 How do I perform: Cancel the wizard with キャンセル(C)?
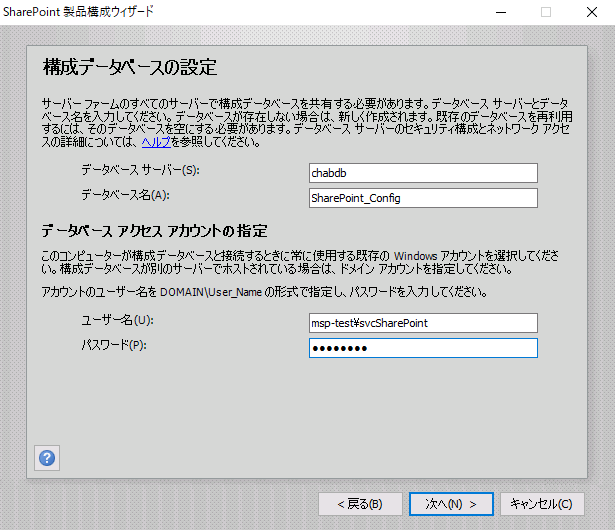pyautogui.click(x=542, y=504)
